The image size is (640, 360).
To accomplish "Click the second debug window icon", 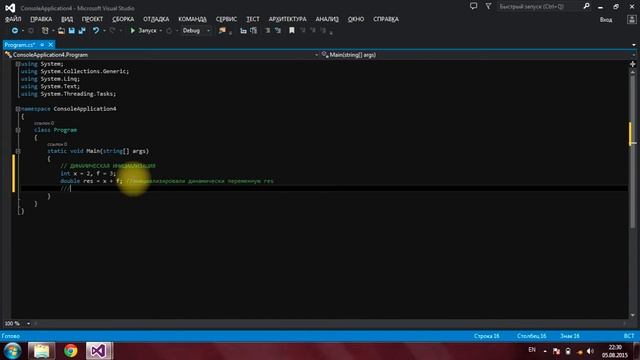I will click(x=253, y=31).
